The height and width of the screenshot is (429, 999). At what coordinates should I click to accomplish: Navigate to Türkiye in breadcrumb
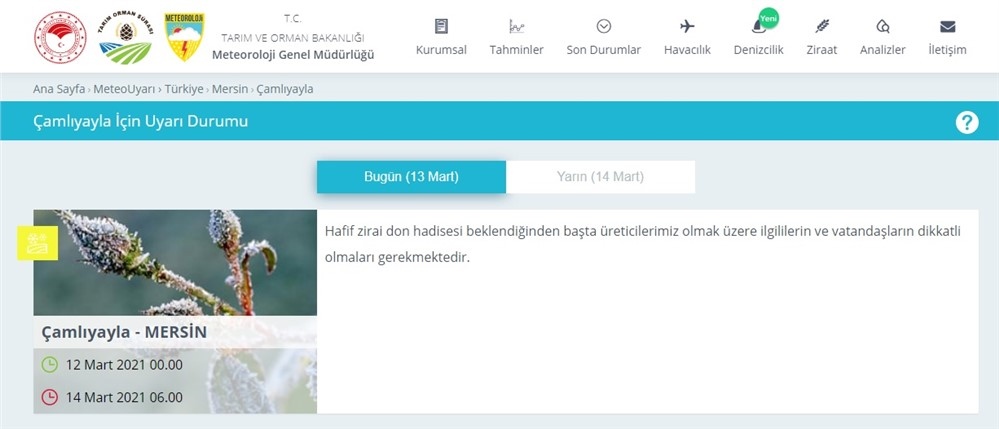(x=184, y=89)
